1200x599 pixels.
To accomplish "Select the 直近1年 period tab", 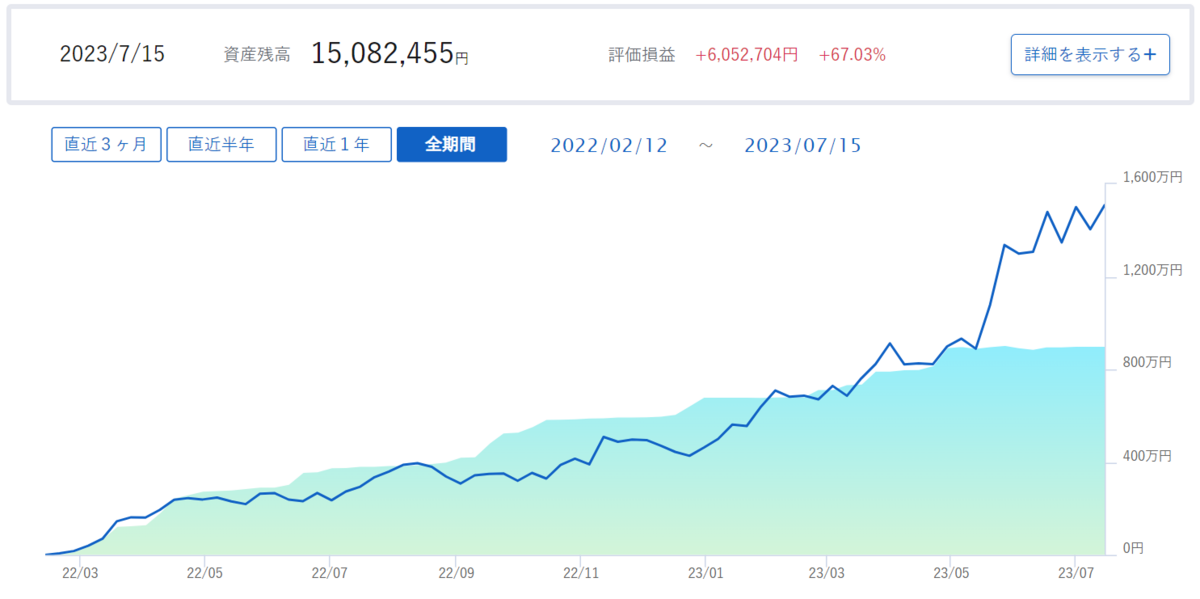I will click(x=336, y=144).
